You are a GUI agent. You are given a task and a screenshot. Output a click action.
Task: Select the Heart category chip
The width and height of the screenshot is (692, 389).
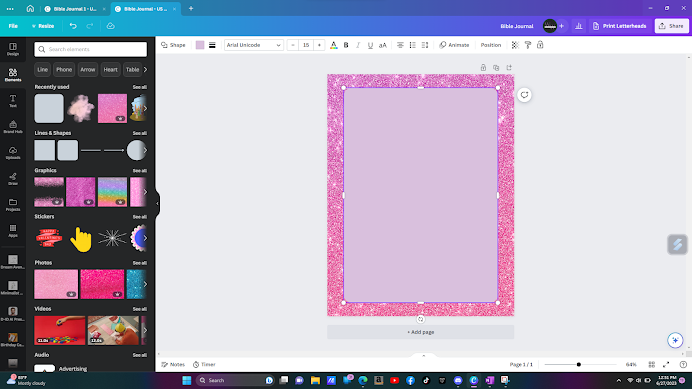coord(110,69)
